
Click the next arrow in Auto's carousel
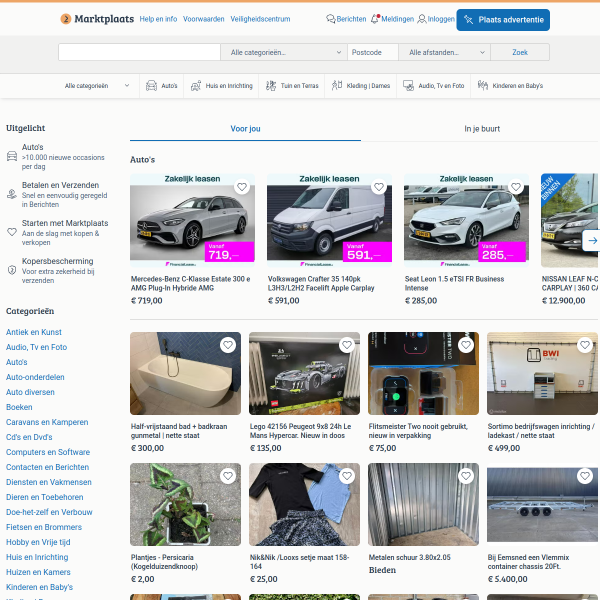(591, 240)
